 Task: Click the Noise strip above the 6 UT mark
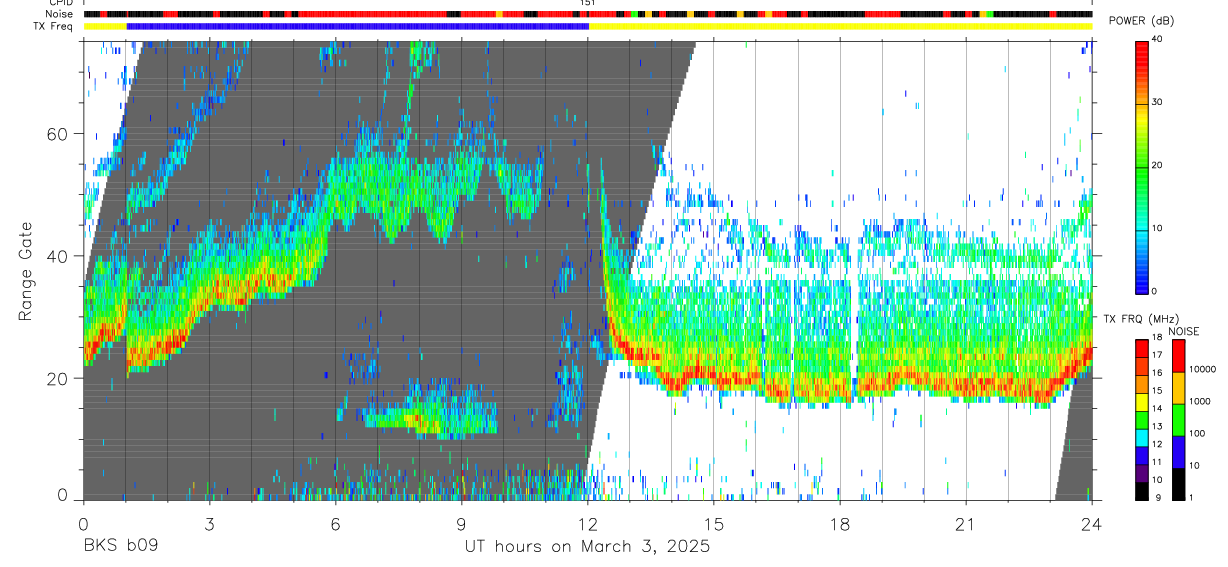pos(335,14)
